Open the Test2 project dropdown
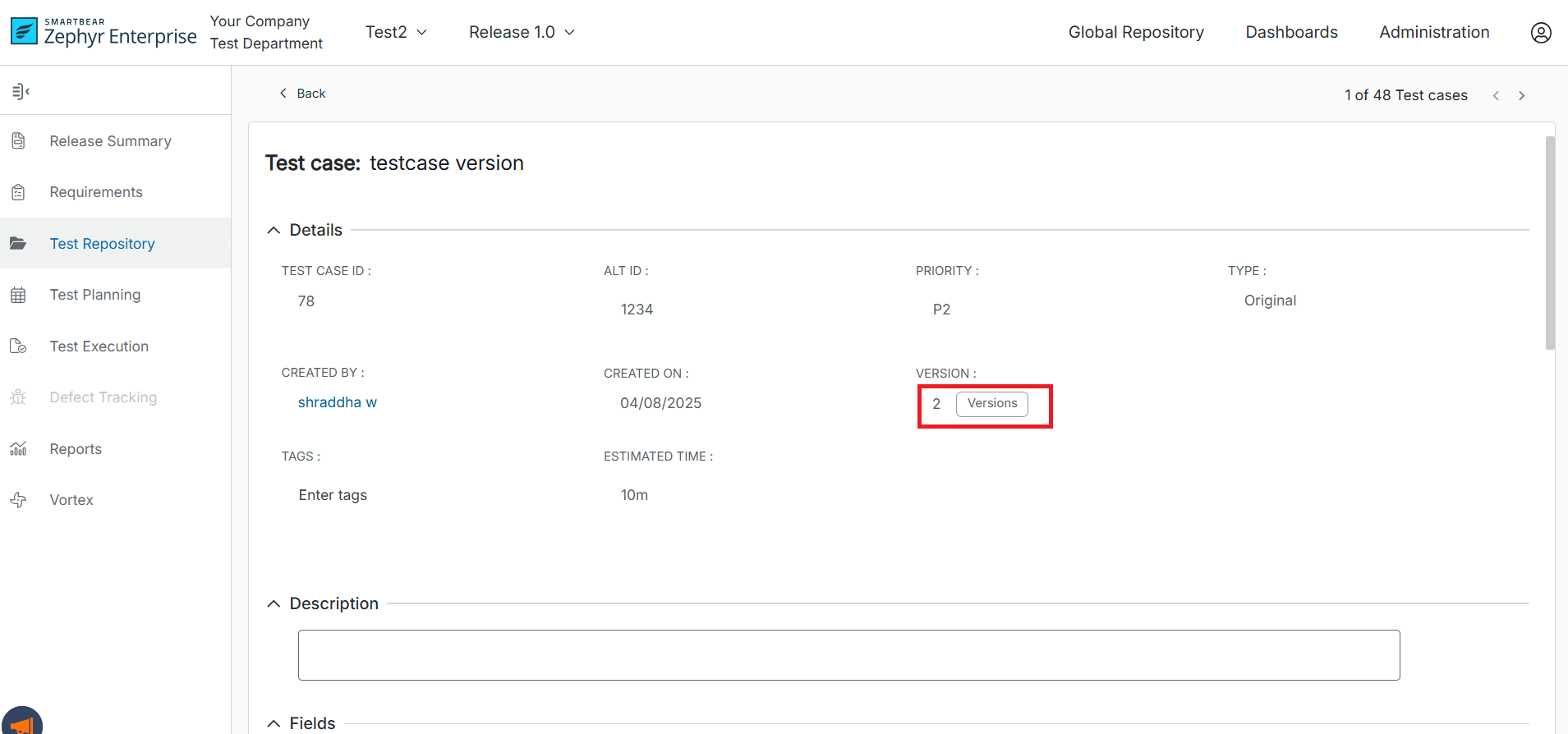Image resolution: width=1568 pixels, height=734 pixels. (396, 32)
